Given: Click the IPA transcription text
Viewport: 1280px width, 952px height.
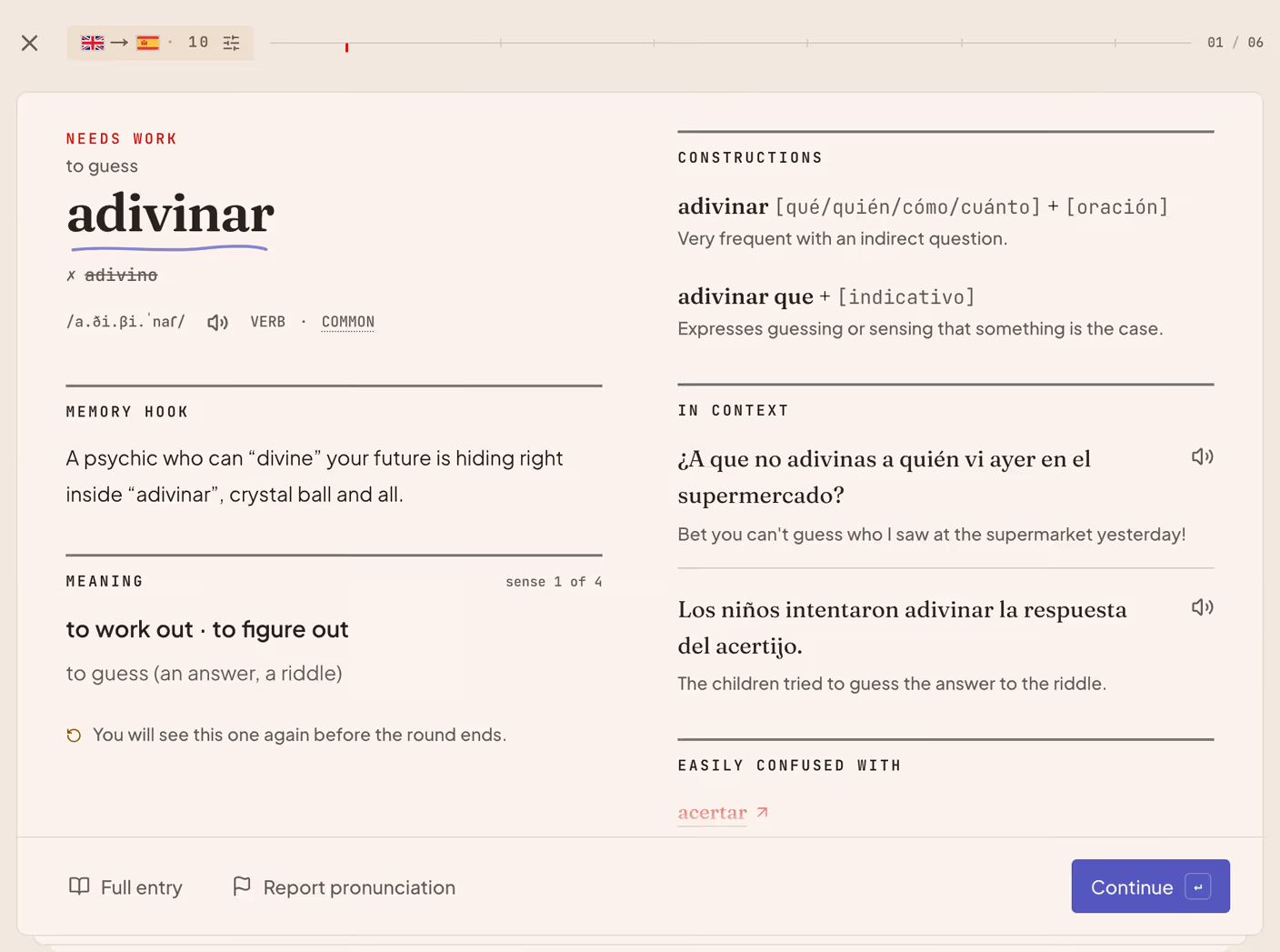Looking at the screenshot, I should [125, 322].
